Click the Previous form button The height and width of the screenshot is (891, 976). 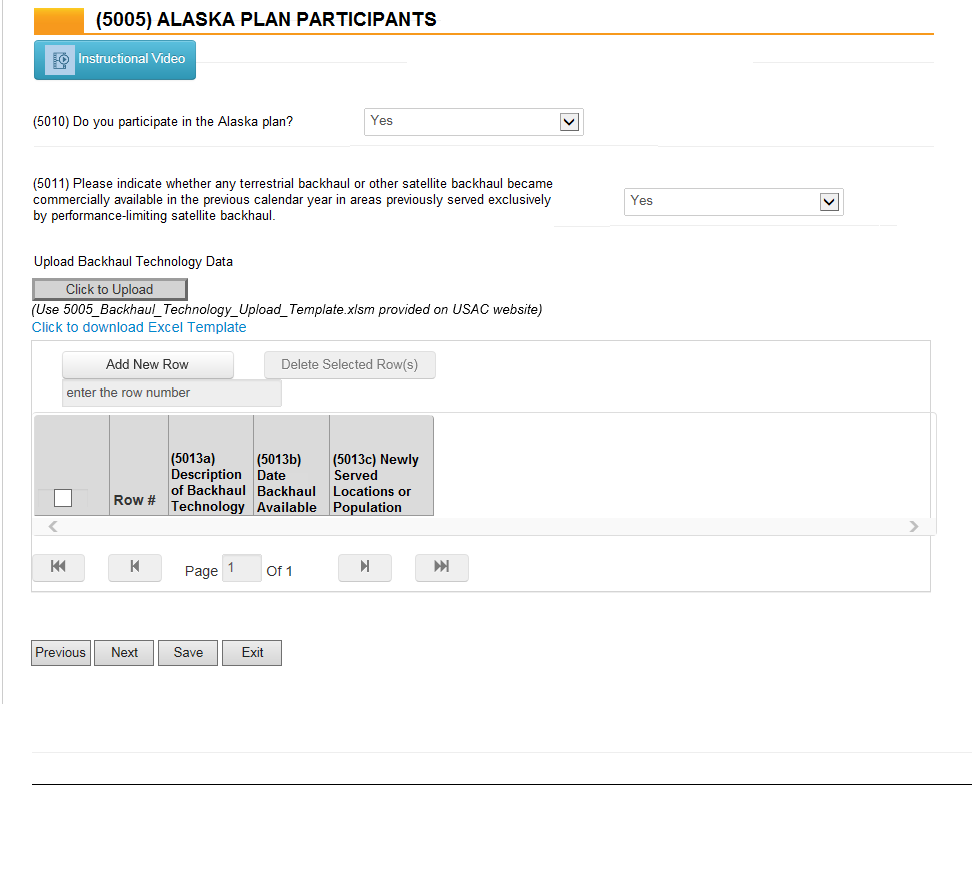coord(61,653)
